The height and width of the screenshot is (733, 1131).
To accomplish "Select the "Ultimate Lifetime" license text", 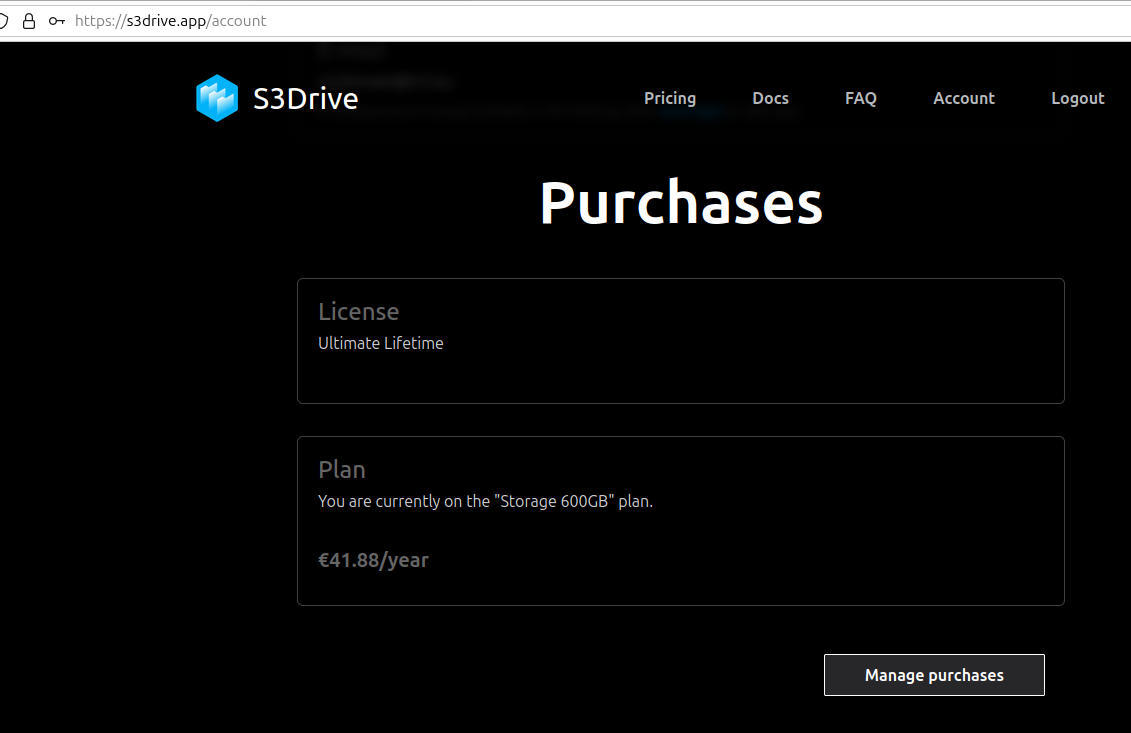I will click(x=381, y=343).
